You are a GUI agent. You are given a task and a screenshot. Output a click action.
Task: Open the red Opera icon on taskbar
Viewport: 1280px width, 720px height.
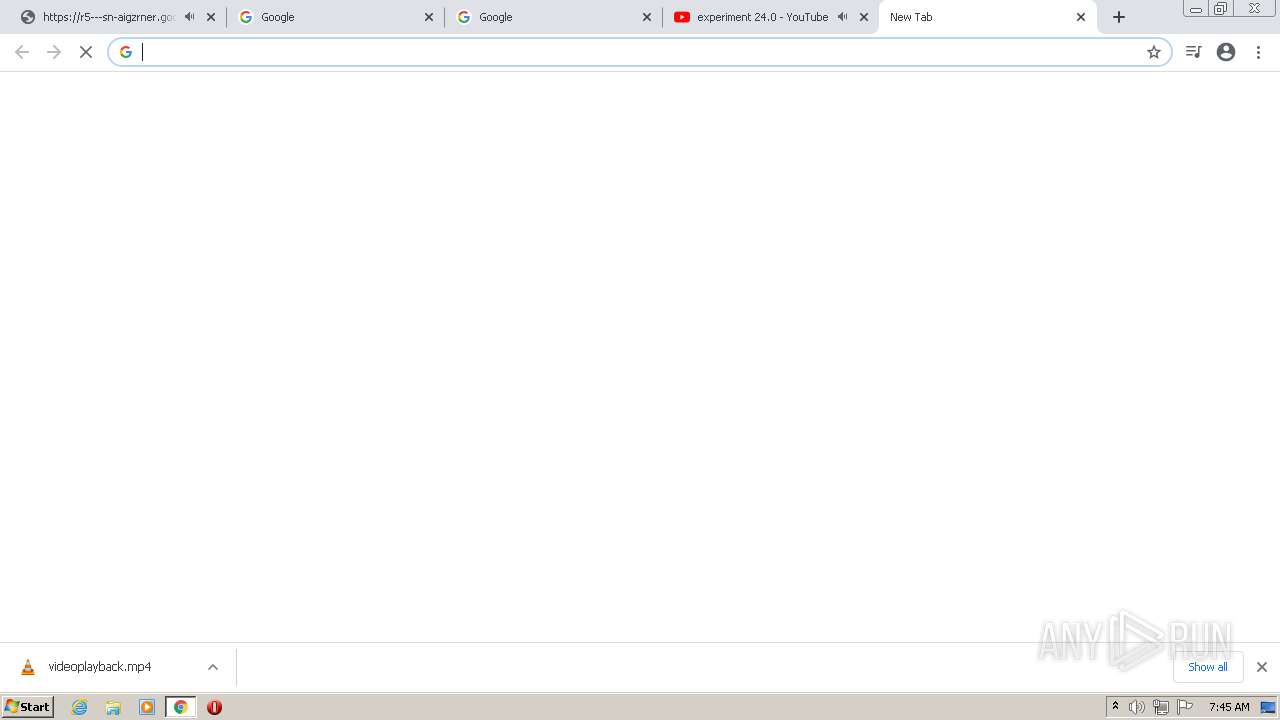click(x=214, y=707)
